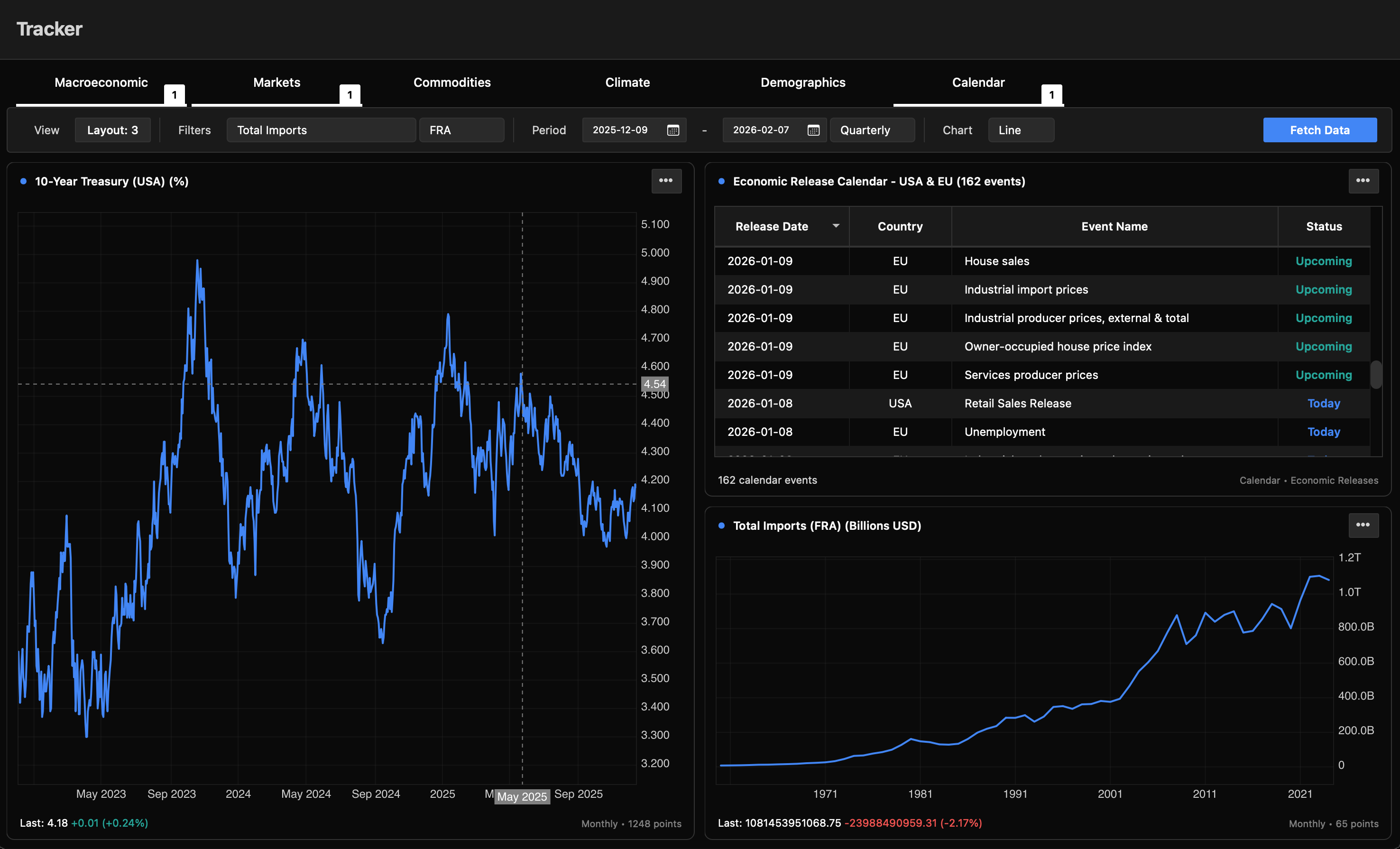Switch to the Demographics tab
This screenshot has height=849, width=1400.
click(x=803, y=83)
